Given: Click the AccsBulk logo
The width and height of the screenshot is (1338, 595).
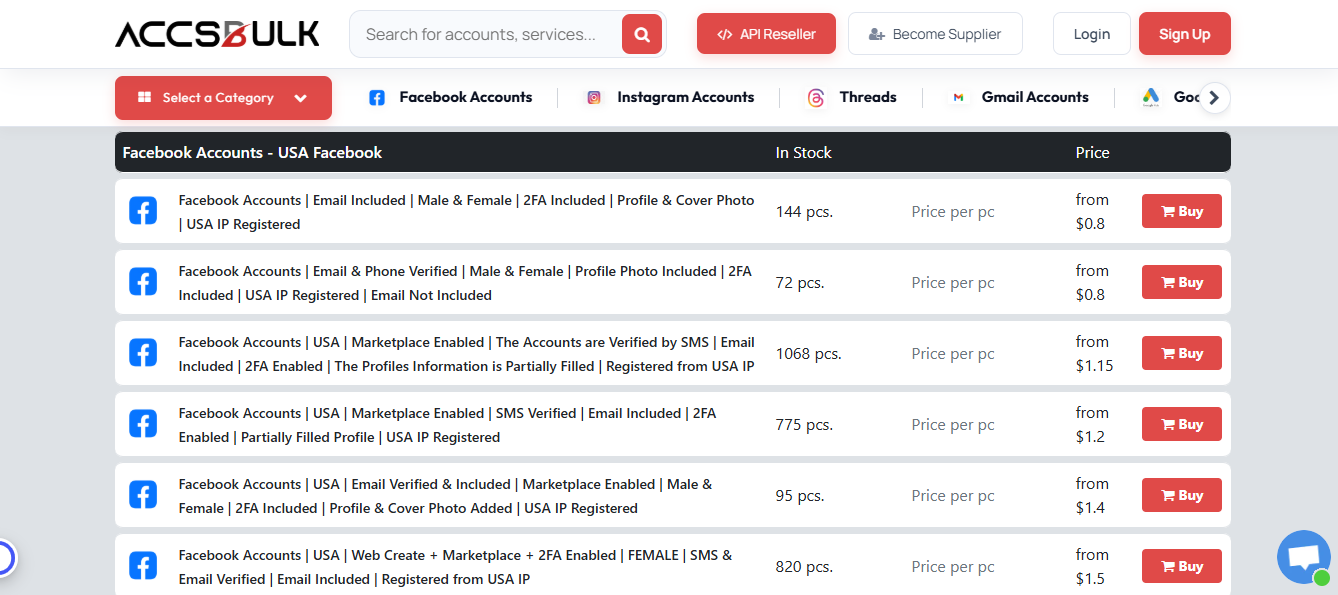Looking at the screenshot, I should tap(217, 34).
